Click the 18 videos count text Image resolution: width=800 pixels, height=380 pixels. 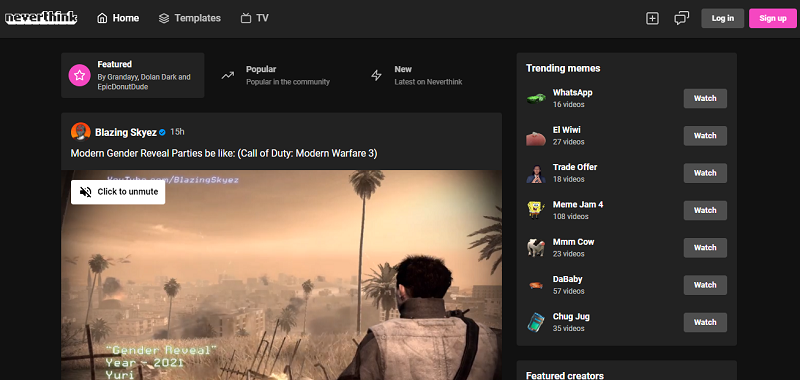pos(569,179)
